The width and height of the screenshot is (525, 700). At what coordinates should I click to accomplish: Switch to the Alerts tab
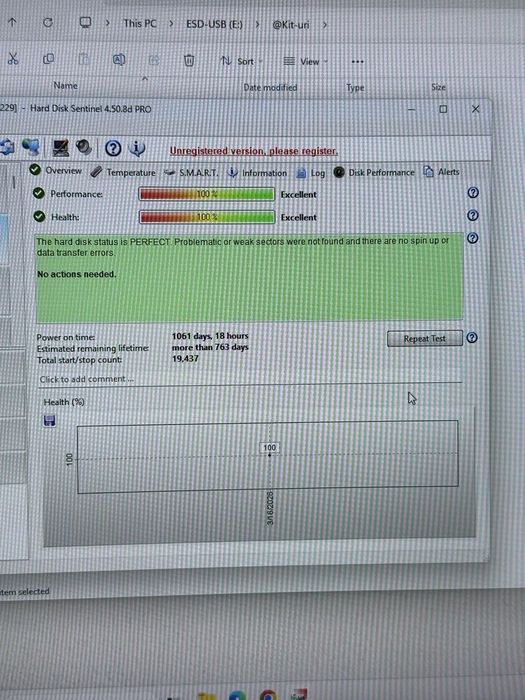[x=441, y=171]
